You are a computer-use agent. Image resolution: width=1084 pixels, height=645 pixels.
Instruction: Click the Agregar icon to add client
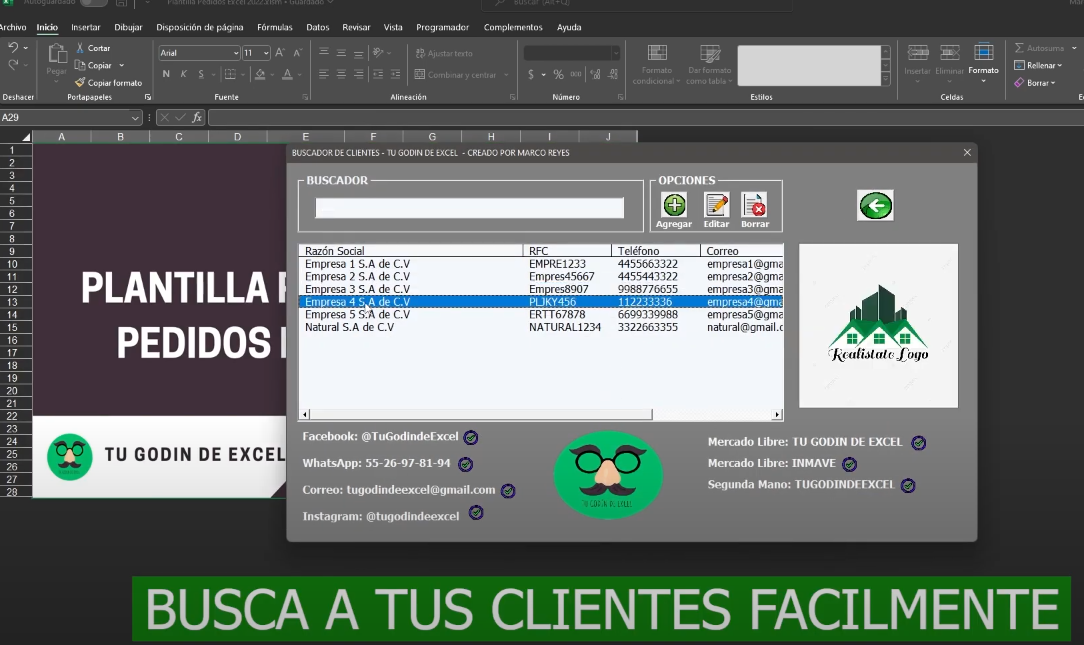click(674, 207)
